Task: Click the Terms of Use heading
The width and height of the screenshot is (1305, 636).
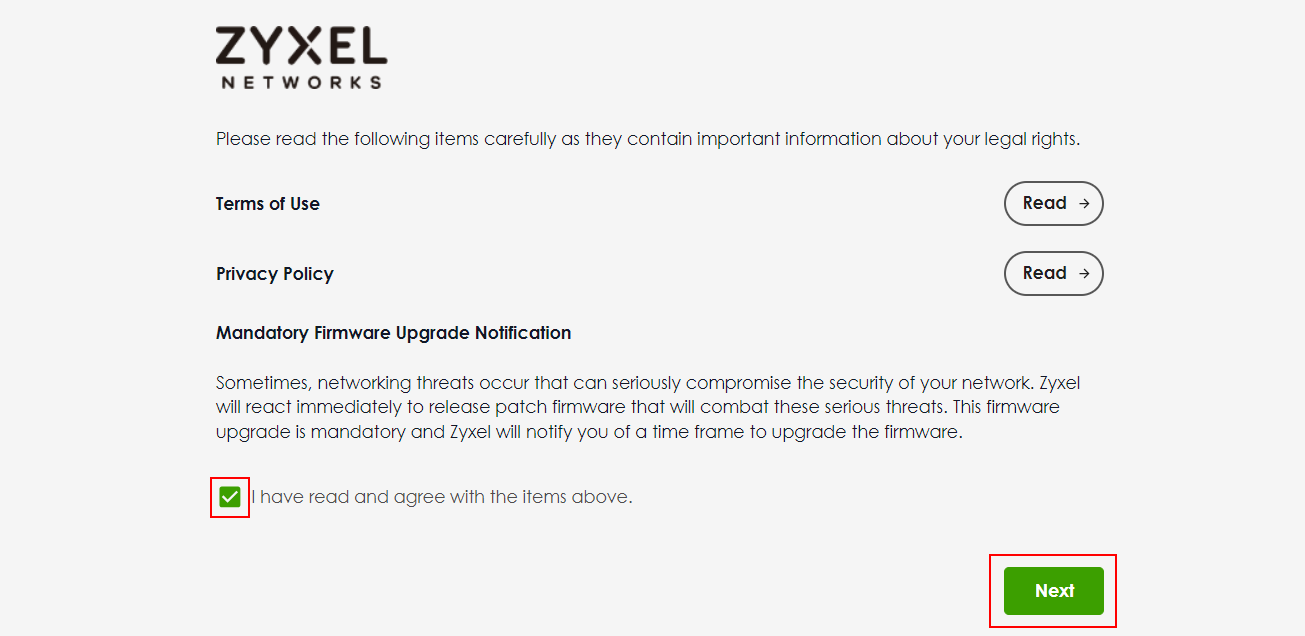Action: (268, 204)
